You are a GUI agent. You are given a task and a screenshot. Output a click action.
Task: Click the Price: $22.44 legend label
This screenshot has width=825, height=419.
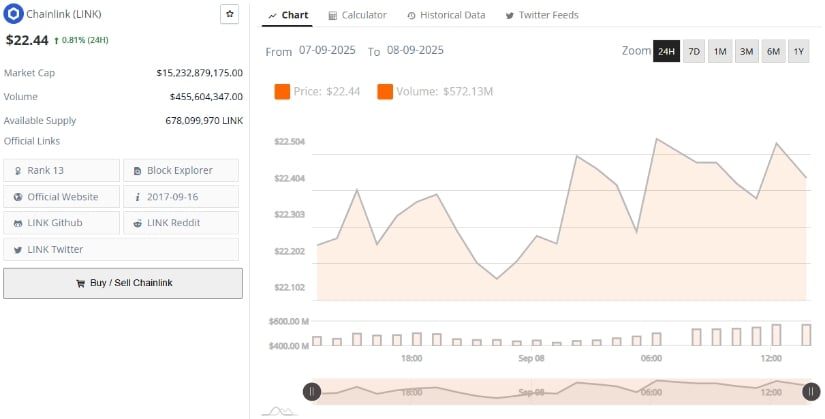pos(327,92)
